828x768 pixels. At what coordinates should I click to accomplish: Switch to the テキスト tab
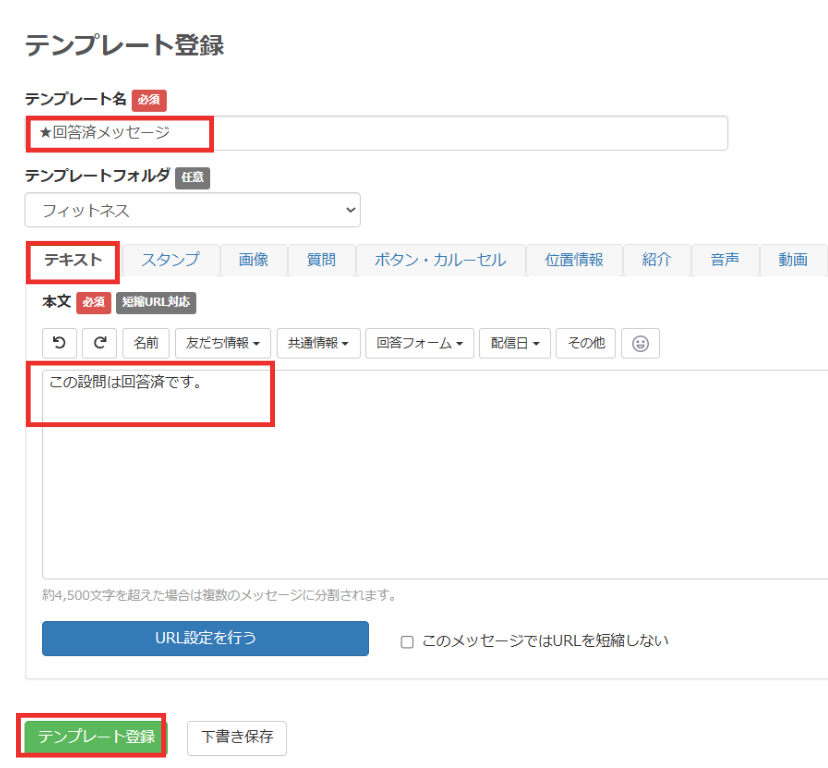(73, 260)
